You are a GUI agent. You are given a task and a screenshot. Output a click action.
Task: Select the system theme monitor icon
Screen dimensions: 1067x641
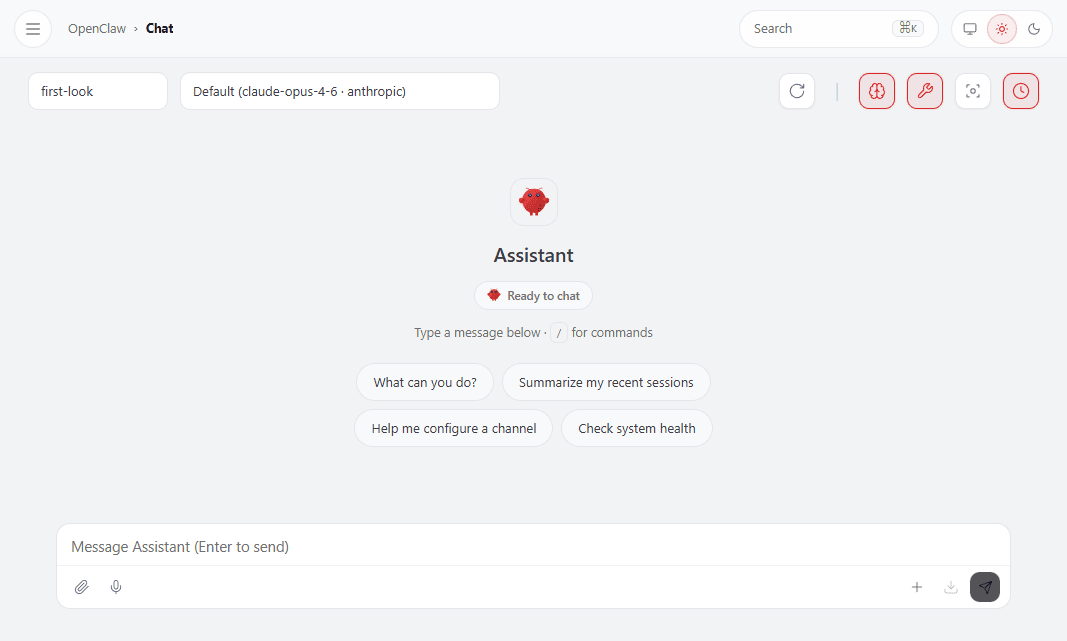coord(970,29)
